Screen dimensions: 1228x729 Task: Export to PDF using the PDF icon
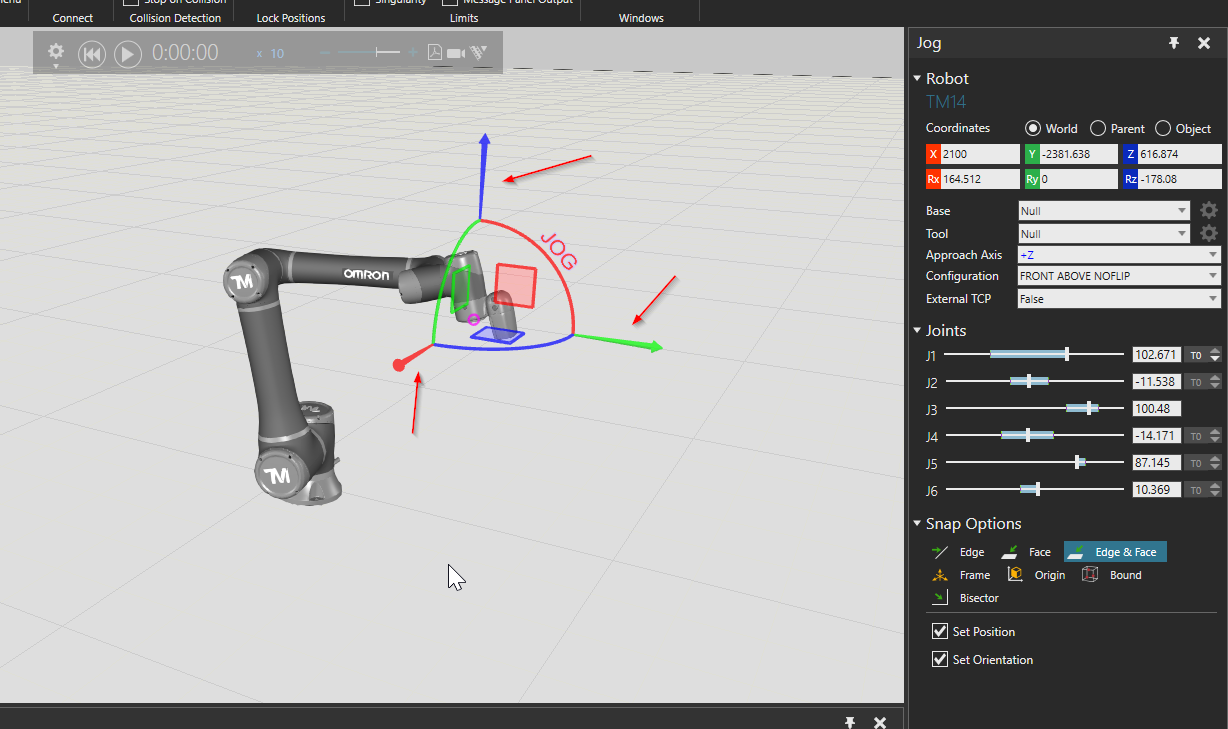click(x=435, y=53)
